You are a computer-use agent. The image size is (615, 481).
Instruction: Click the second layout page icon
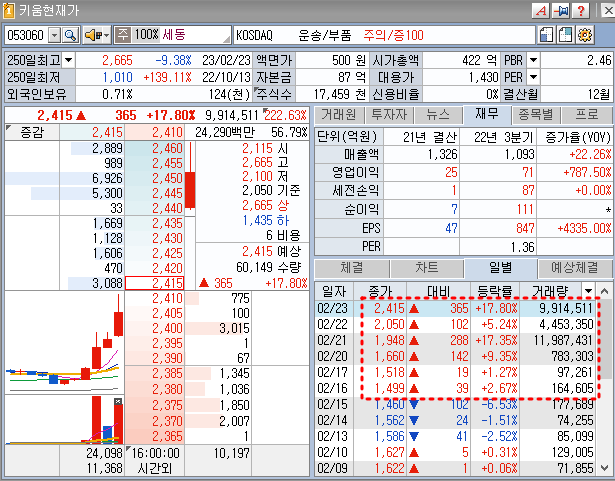[565, 35]
